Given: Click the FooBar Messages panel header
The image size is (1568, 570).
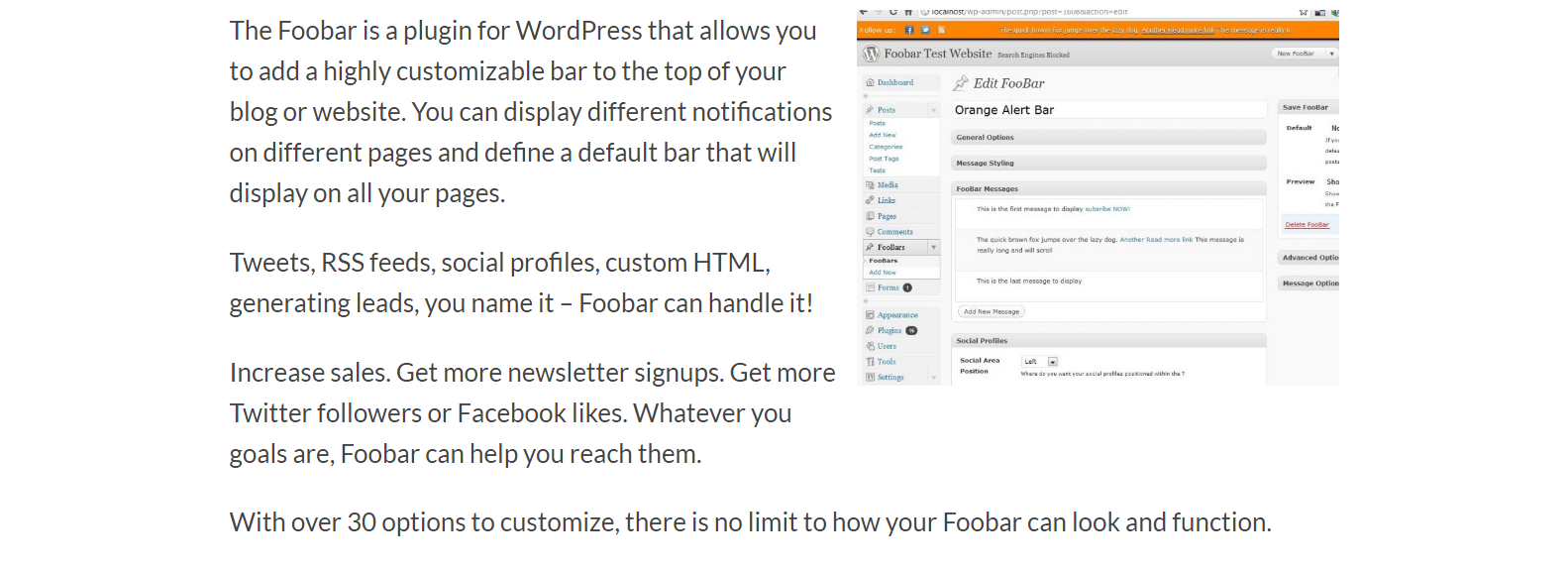Looking at the screenshot, I should tap(1108, 188).
